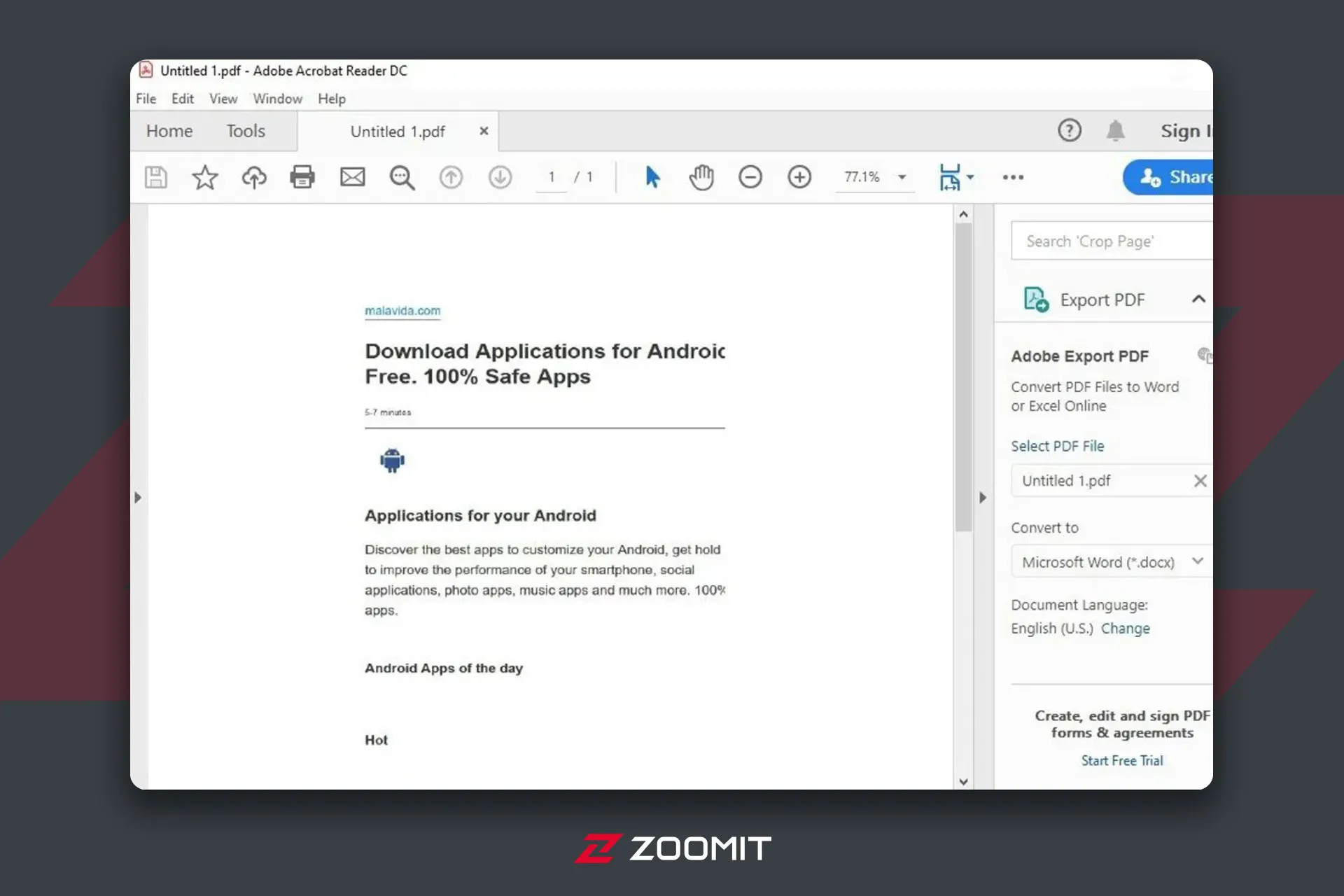Collapse the right tools pane arrow

(x=983, y=498)
